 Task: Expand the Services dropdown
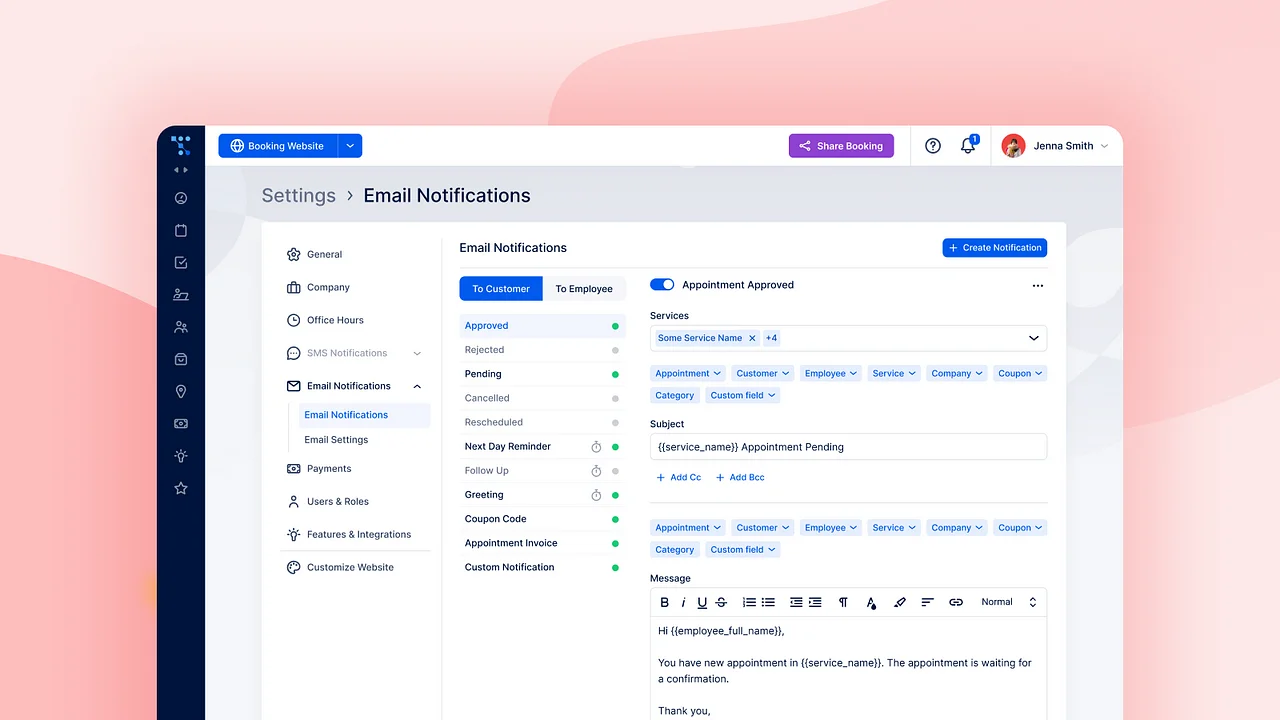pyautogui.click(x=1033, y=338)
